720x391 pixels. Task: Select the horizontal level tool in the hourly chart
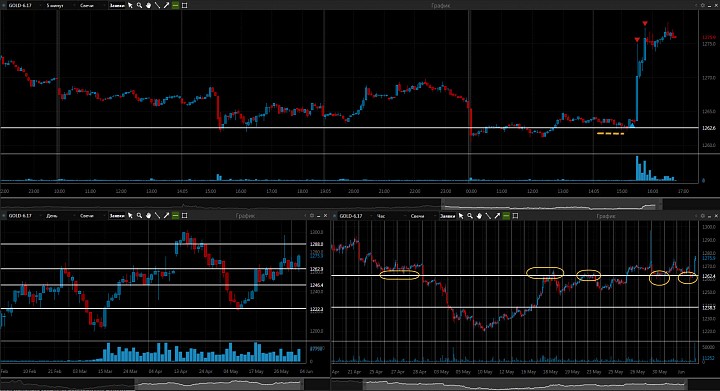pos(506,216)
